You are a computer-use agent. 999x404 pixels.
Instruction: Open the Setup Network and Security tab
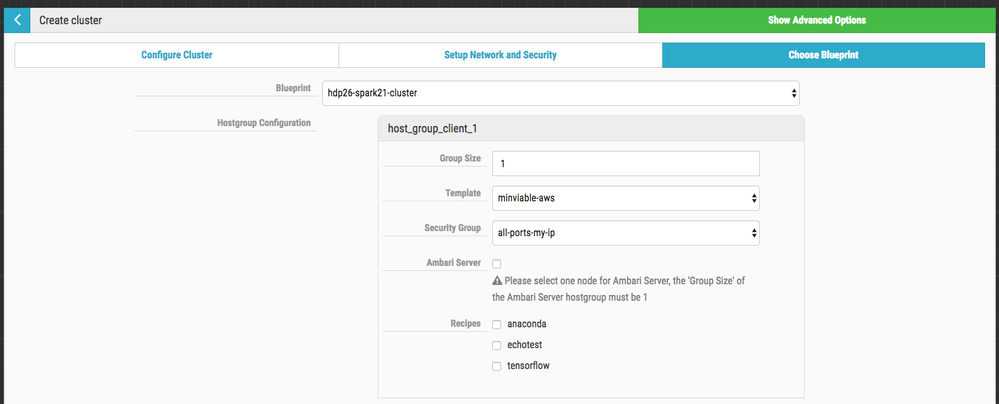pyautogui.click(x=500, y=55)
